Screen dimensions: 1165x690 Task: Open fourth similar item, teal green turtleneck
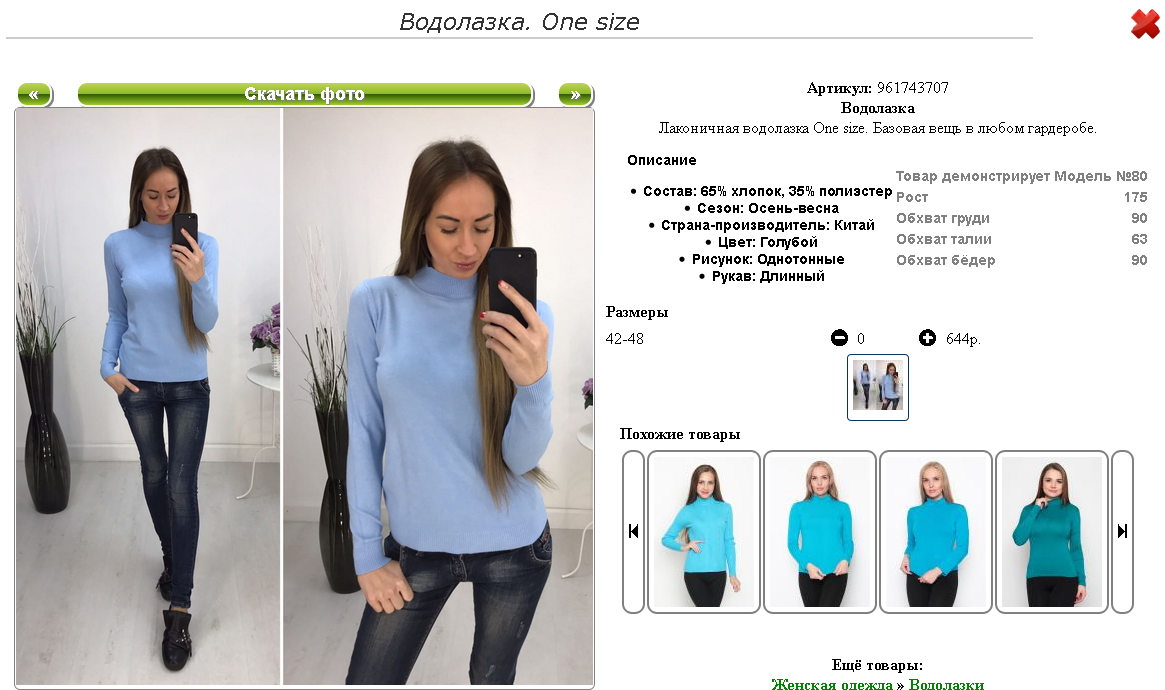coord(1051,531)
